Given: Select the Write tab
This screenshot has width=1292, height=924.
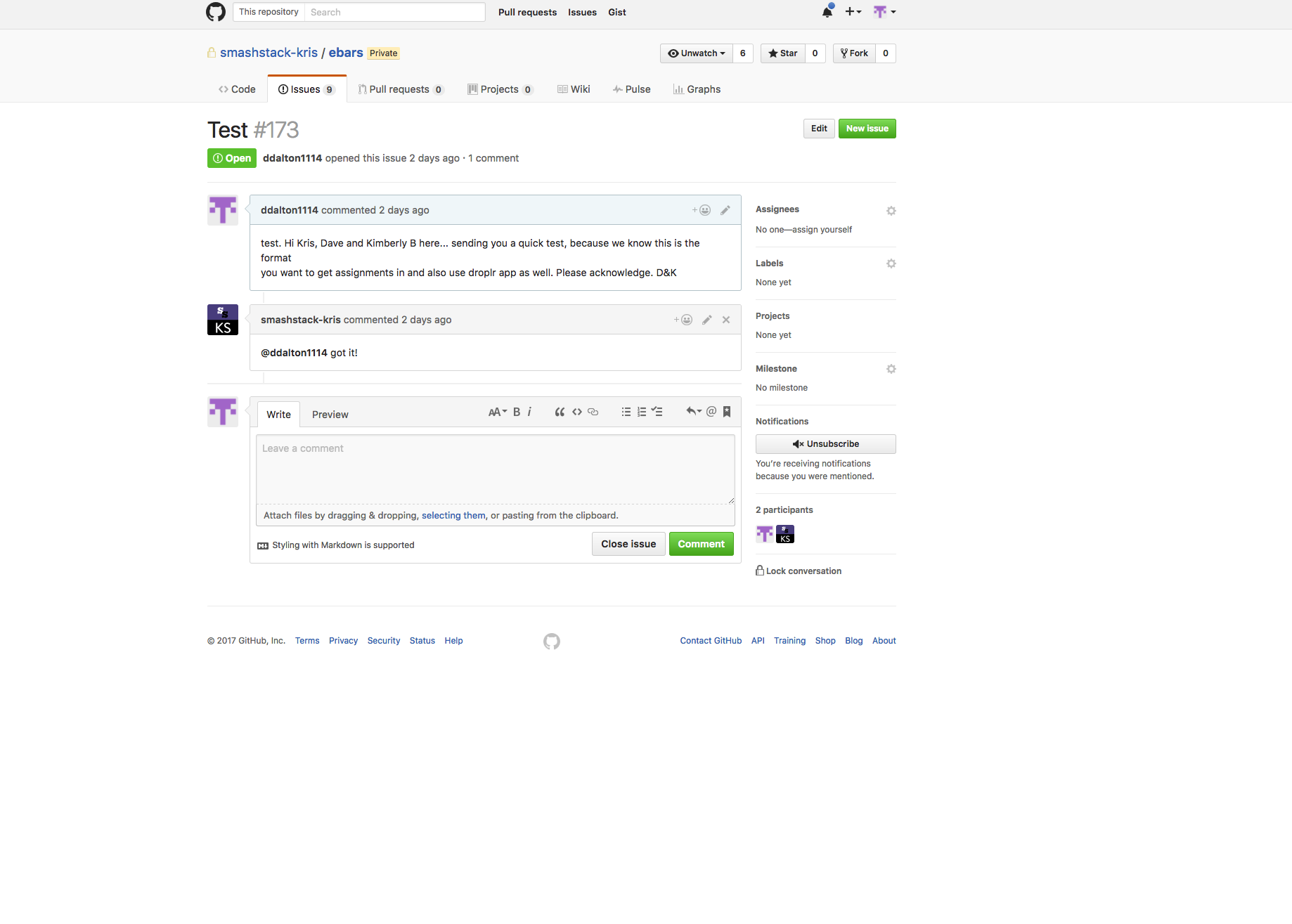Looking at the screenshot, I should [278, 415].
